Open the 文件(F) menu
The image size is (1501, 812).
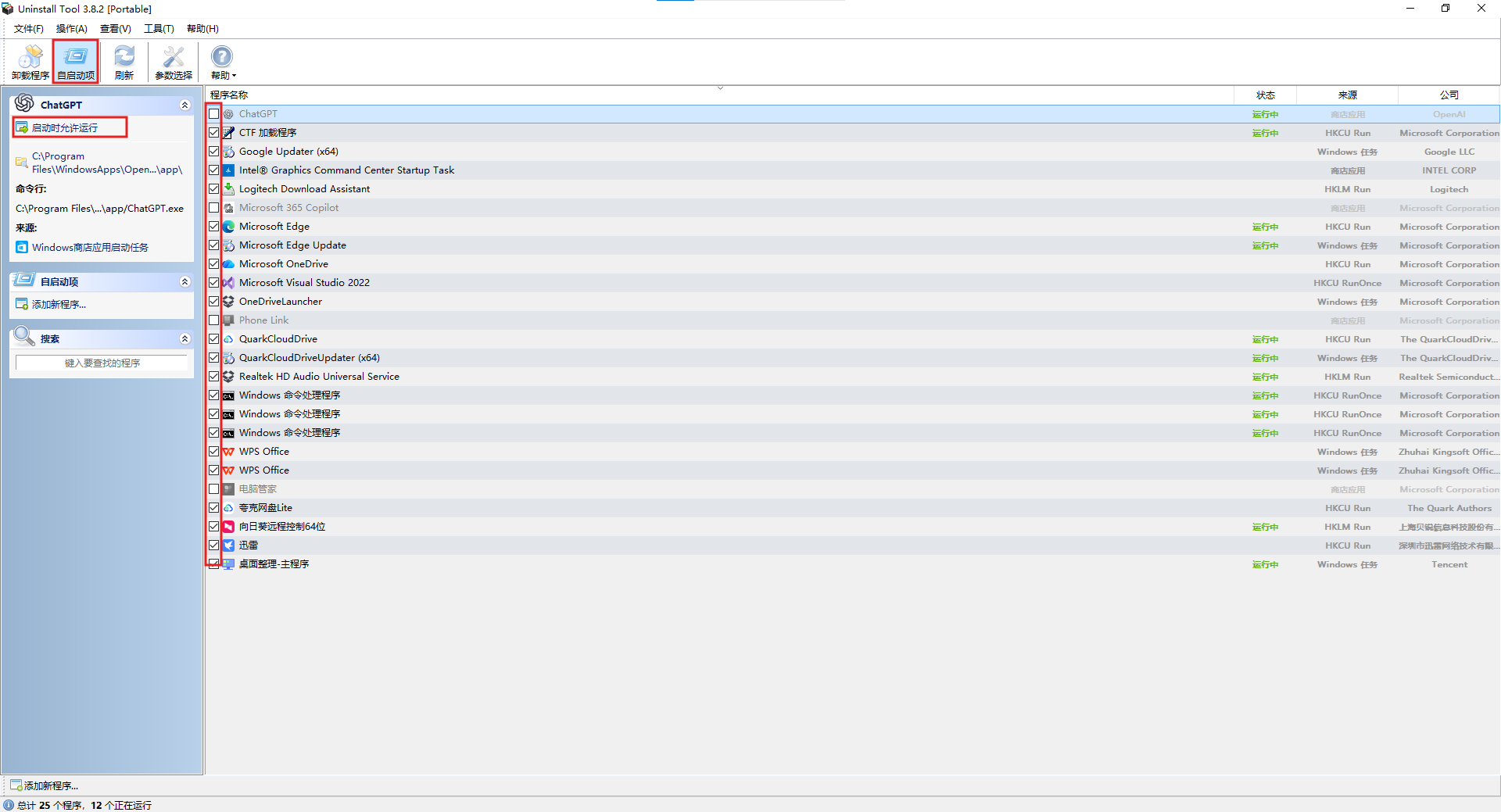tap(29, 29)
